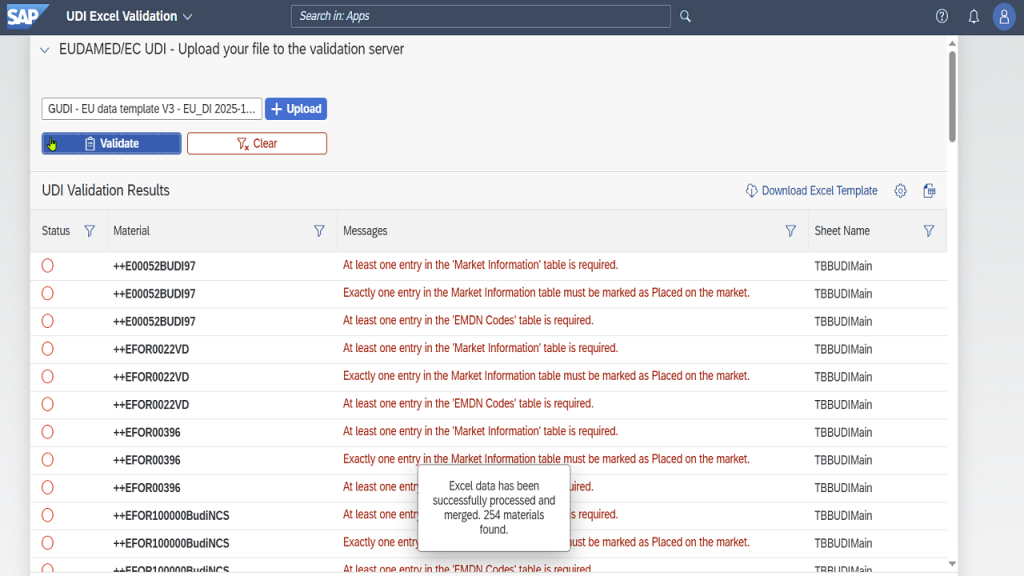The image size is (1024, 576).
Task: Select ++E00052BUDI97 material in first row
Action: 154,266
